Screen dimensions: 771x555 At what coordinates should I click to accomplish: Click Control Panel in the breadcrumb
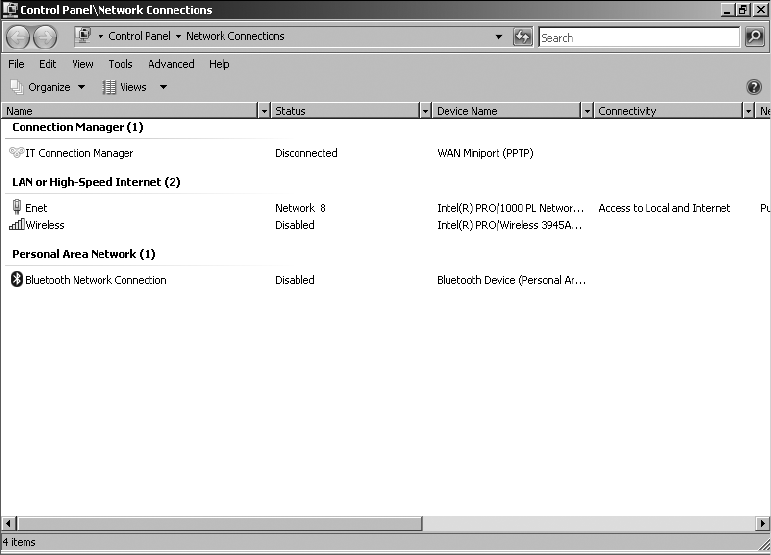[x=140, y=36]
